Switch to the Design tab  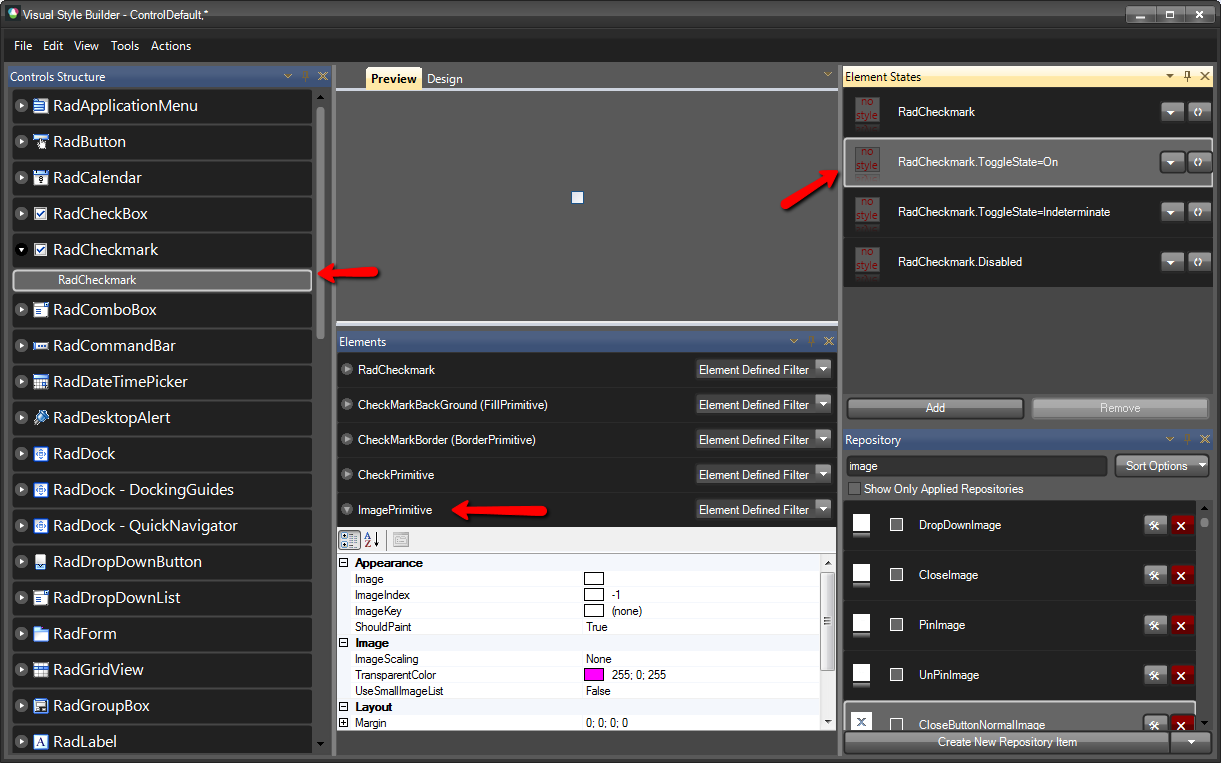click(445, 79)
